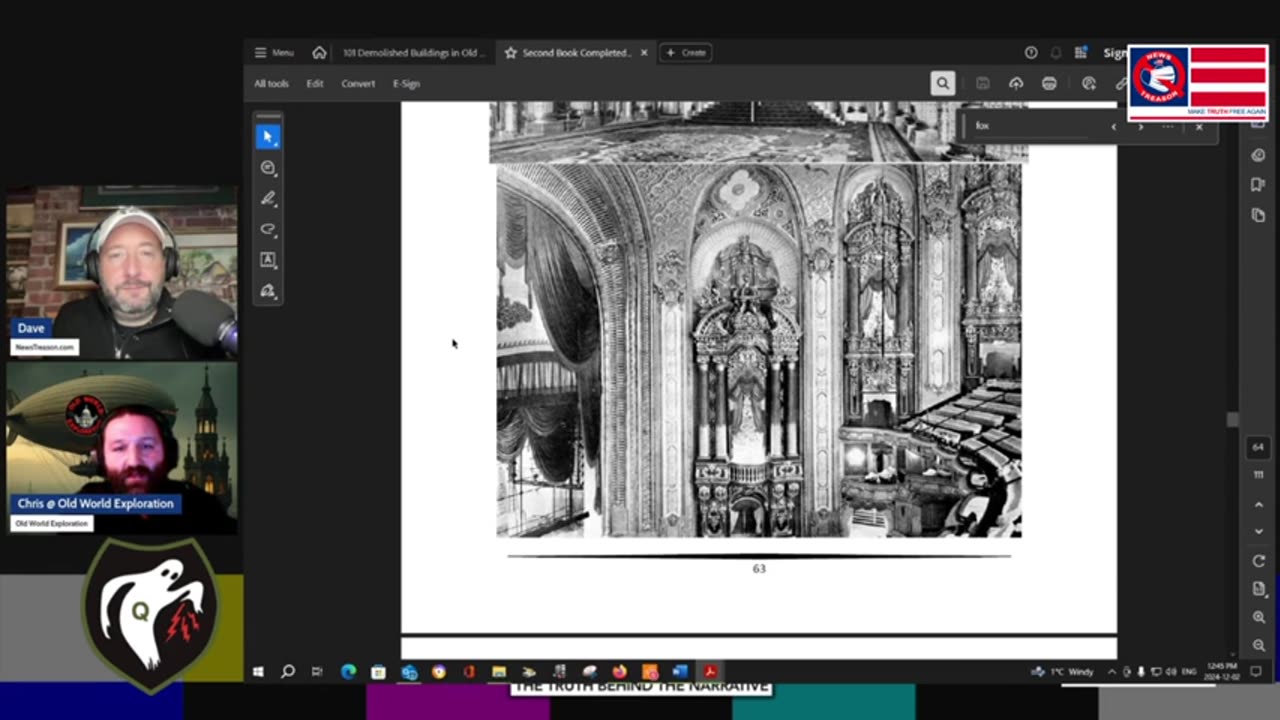Zoom in using the plus magnifier
Viewport: 1280px width, 720px height.
click(1259, 618)
